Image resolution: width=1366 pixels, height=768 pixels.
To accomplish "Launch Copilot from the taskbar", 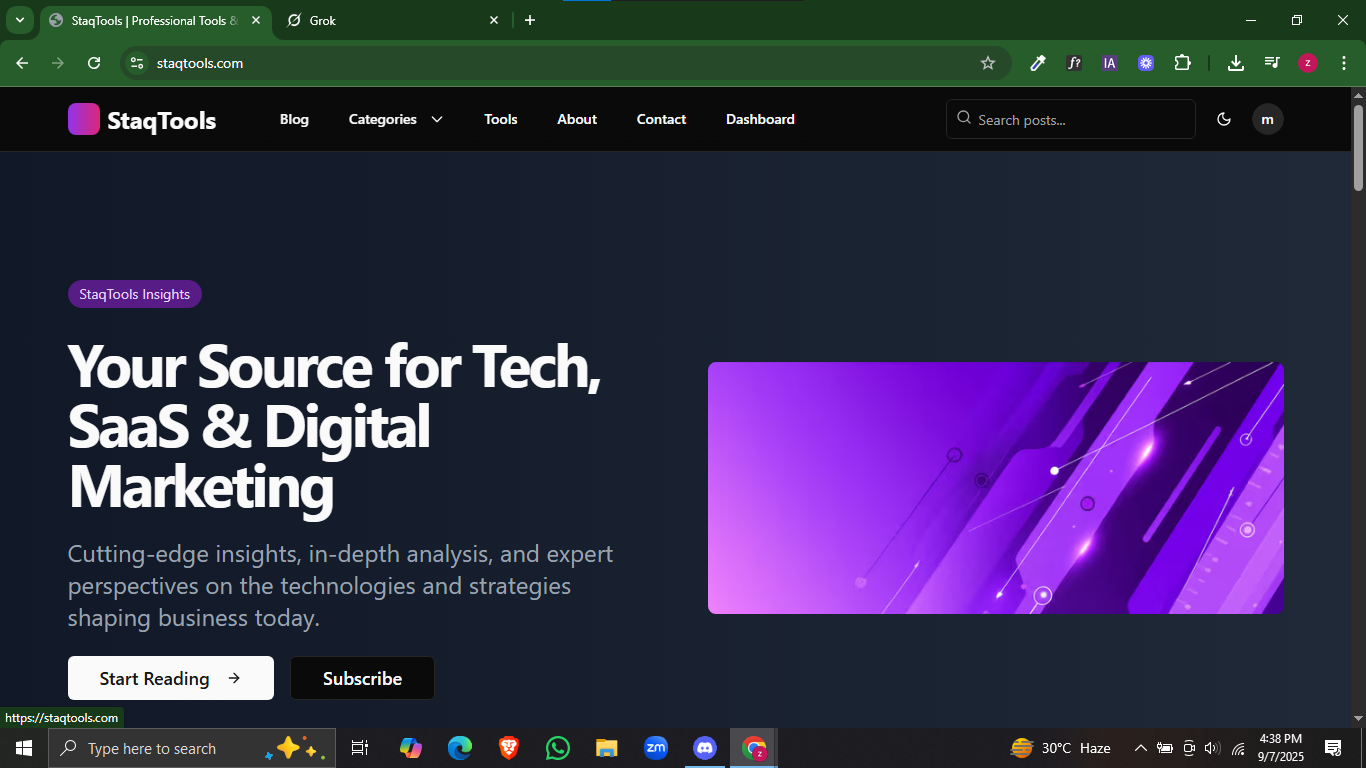I will [411, 748].
